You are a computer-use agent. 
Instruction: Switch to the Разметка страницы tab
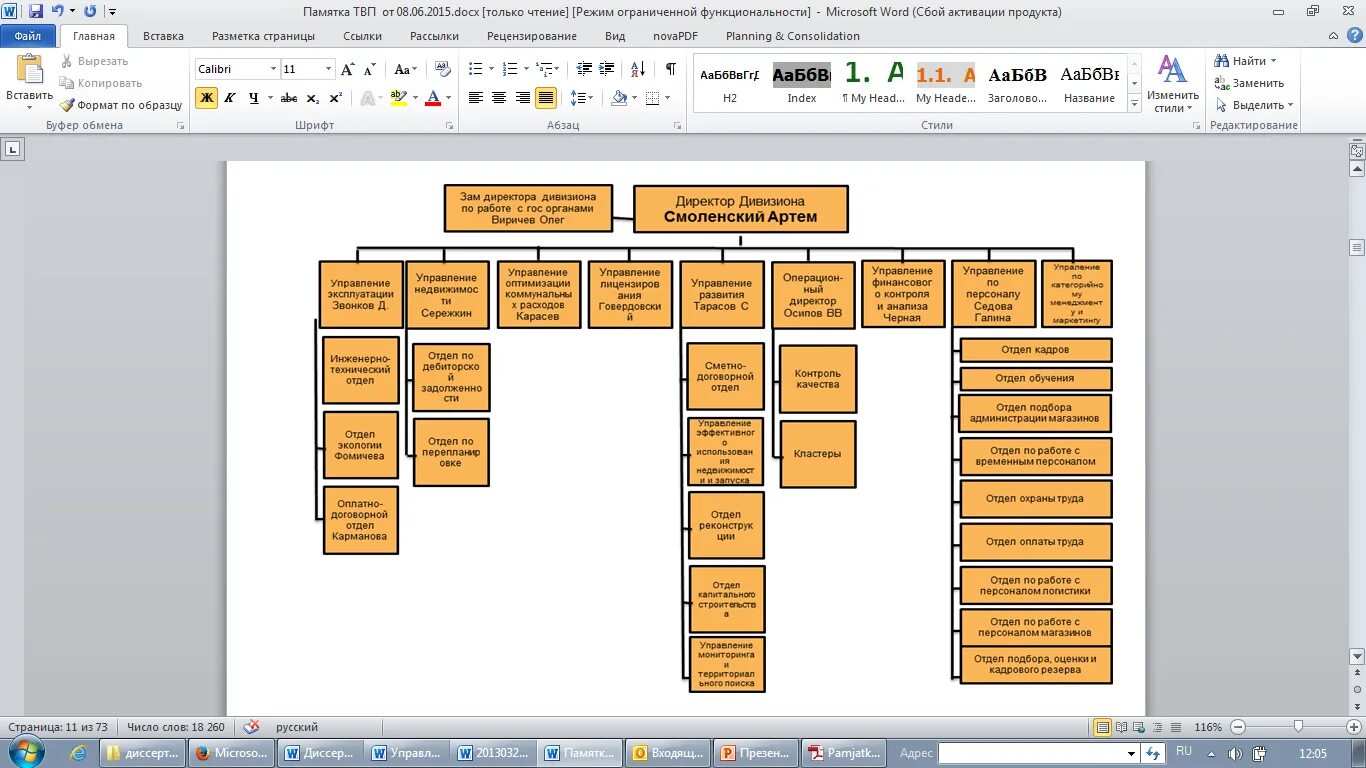(x=263, y=36)
